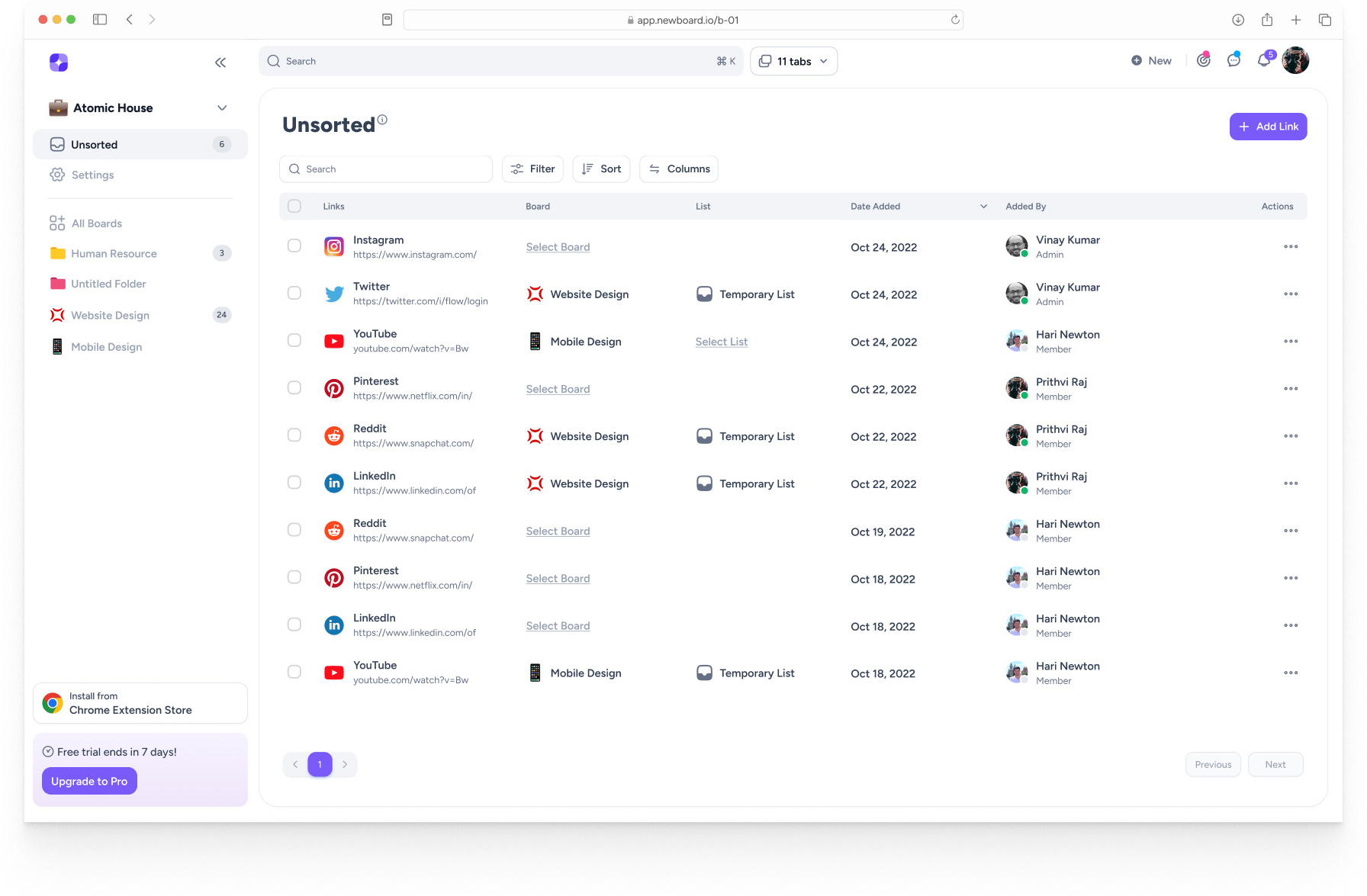Open Select Board link on the Pinterest row
This screenshot has height=896, width=1367.
558,389
